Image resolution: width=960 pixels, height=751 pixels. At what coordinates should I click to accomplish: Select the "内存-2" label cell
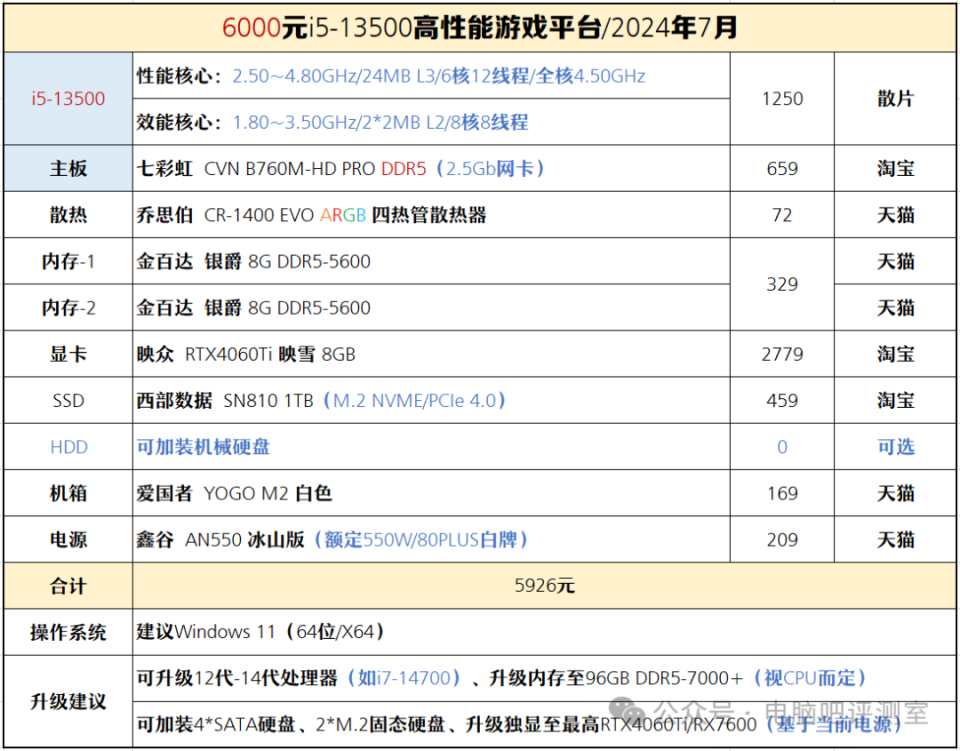(x=68, y=307)
